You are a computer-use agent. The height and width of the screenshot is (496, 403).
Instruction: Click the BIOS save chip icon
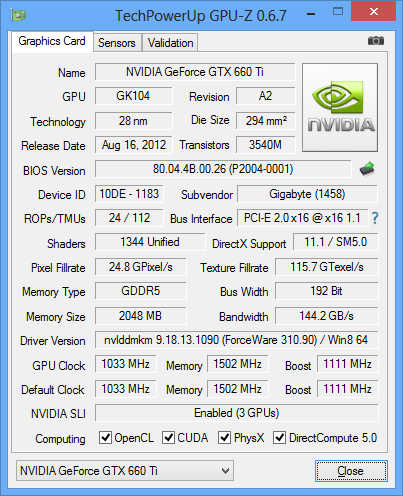[x=367, y=169]
